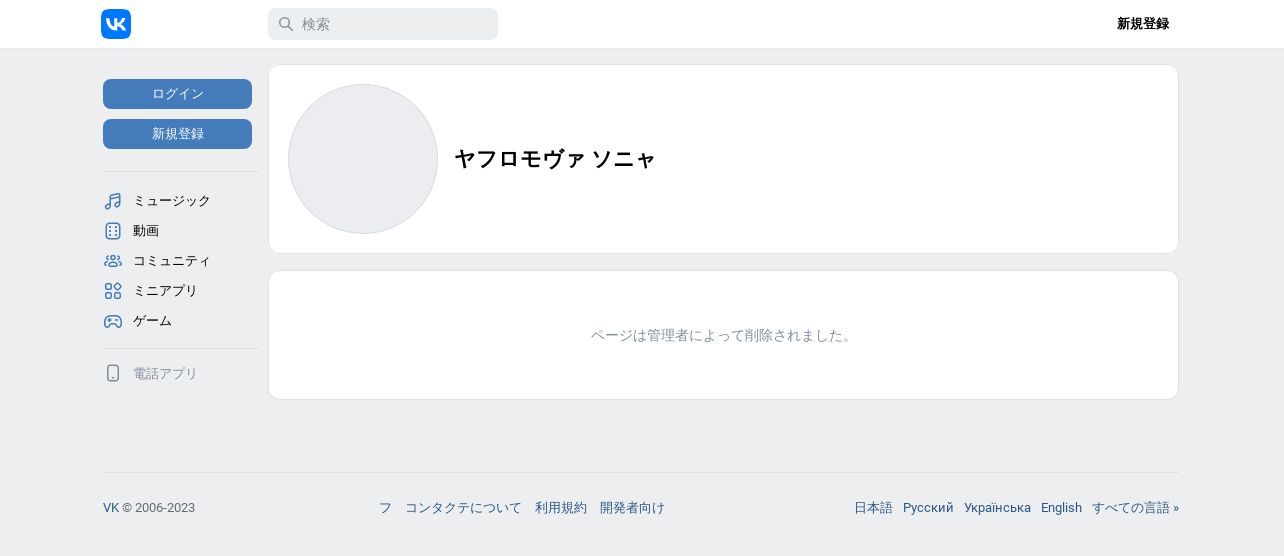Switch language to English
Image resolution: width=1284 pixels, height=556 pixels.
(1061, 508)
